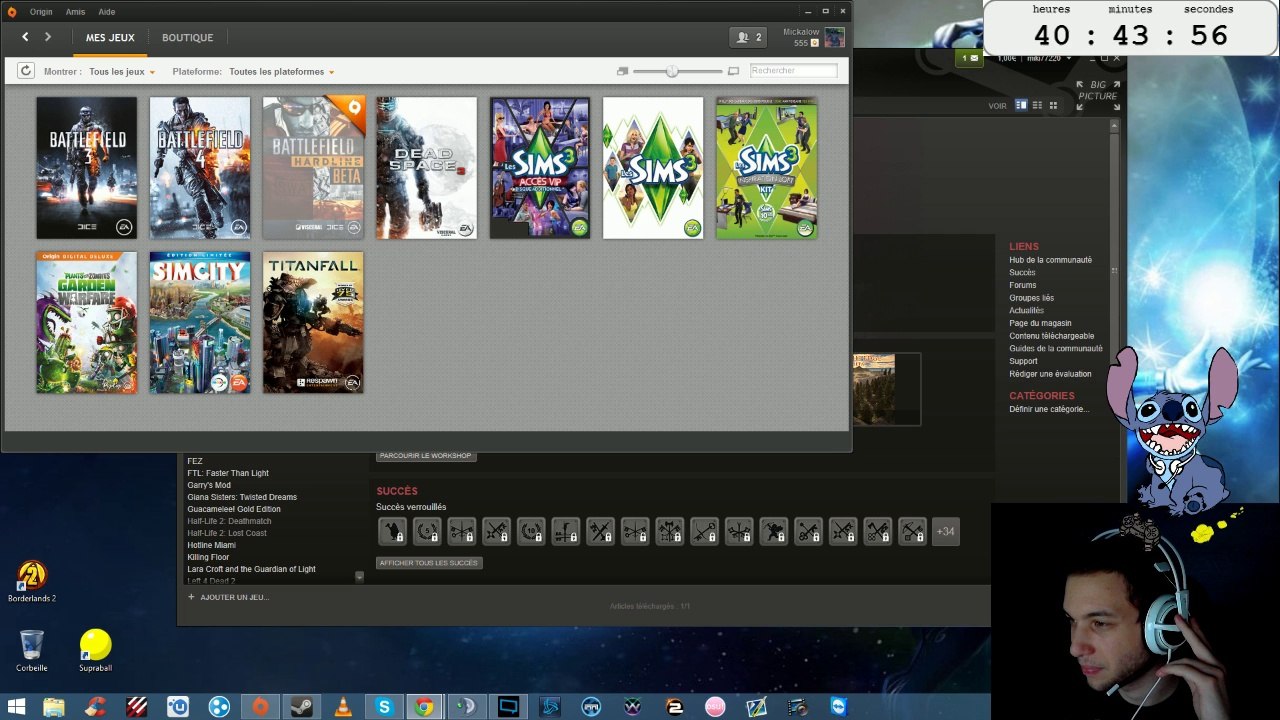
Task: Open the Amis menu
Action: click(x=75, y=12)
